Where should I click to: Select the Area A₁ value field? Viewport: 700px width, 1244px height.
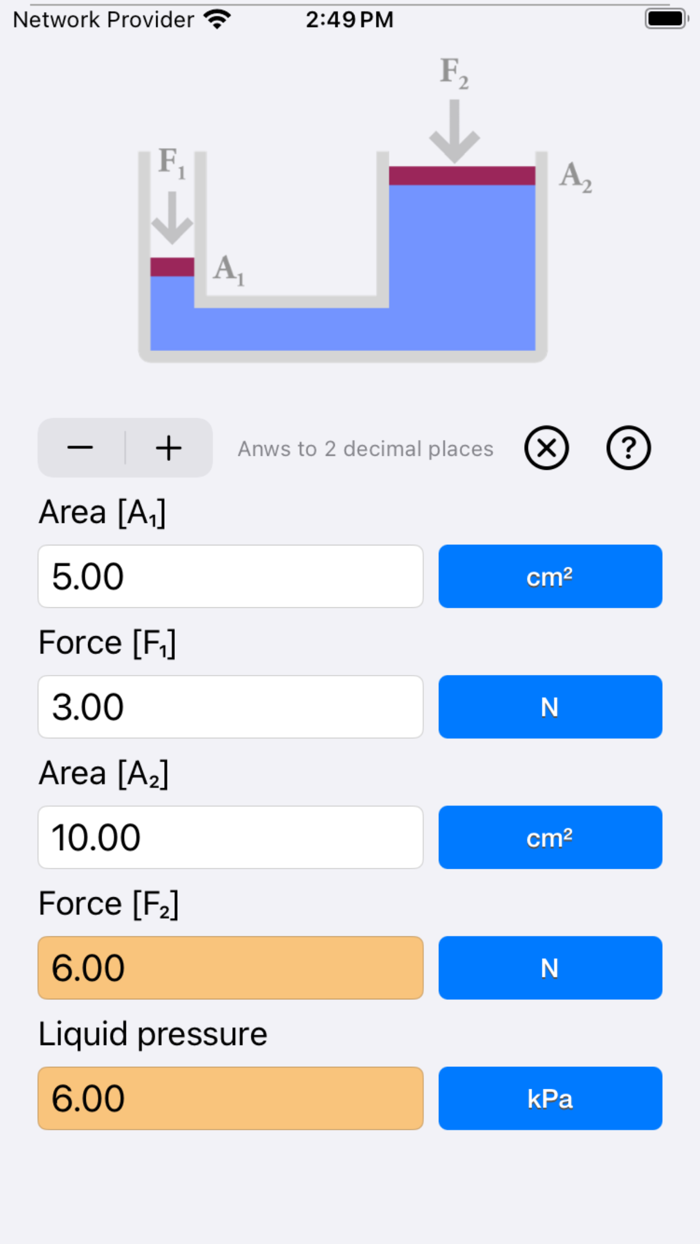[230, 576]
